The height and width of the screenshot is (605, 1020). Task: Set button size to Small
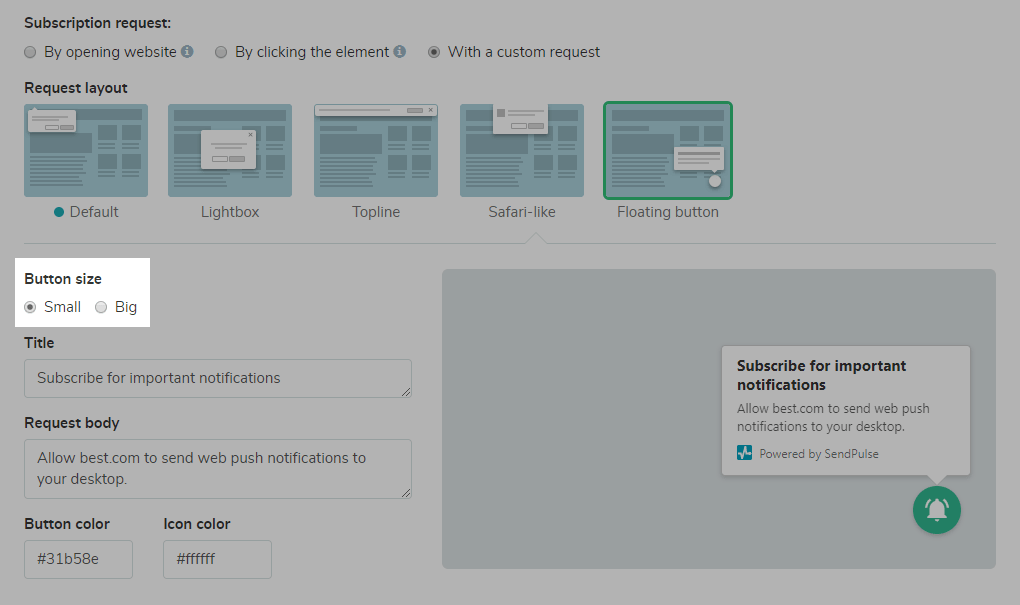tap(31, 307)
